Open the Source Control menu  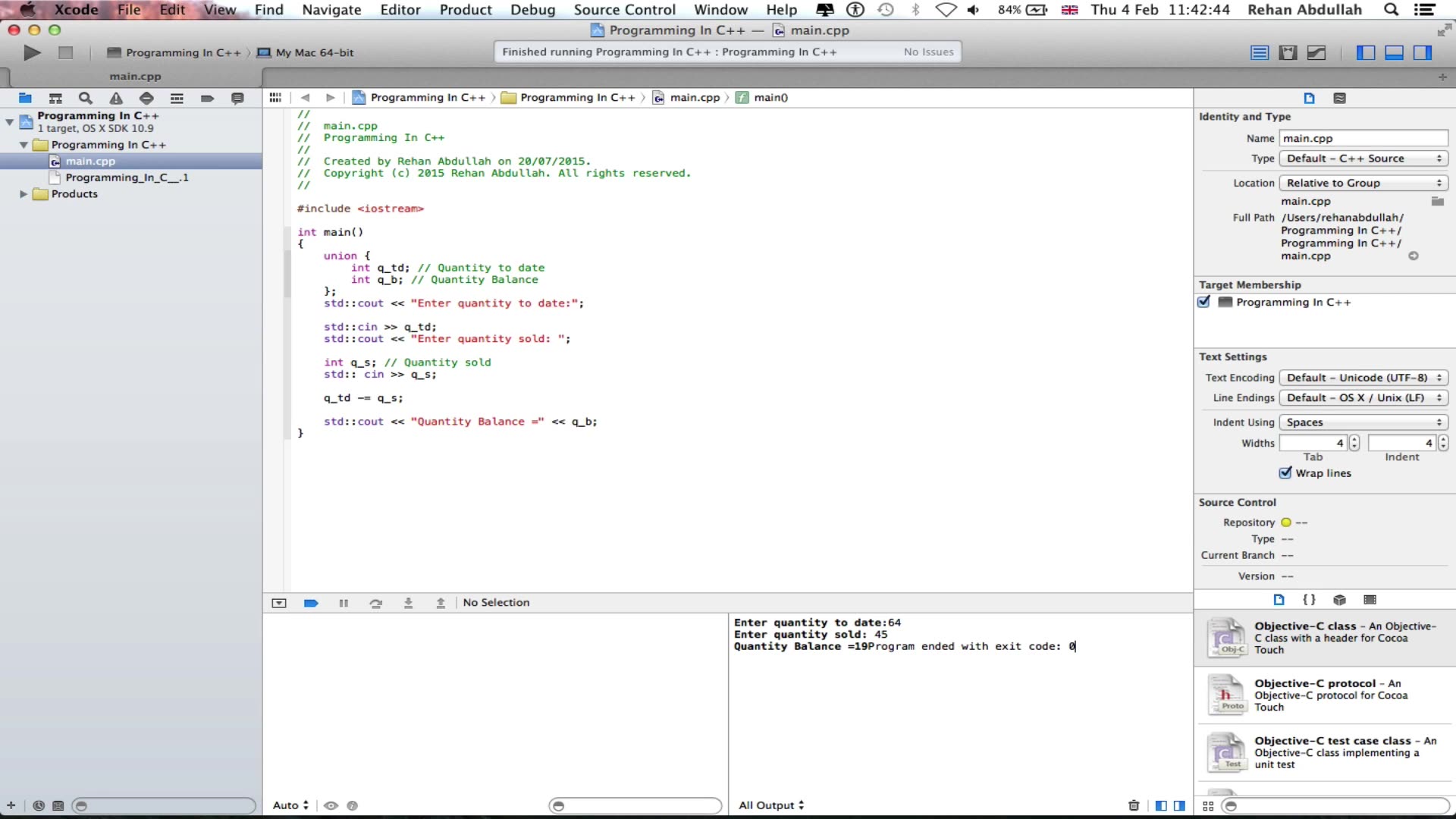point(624,10)
